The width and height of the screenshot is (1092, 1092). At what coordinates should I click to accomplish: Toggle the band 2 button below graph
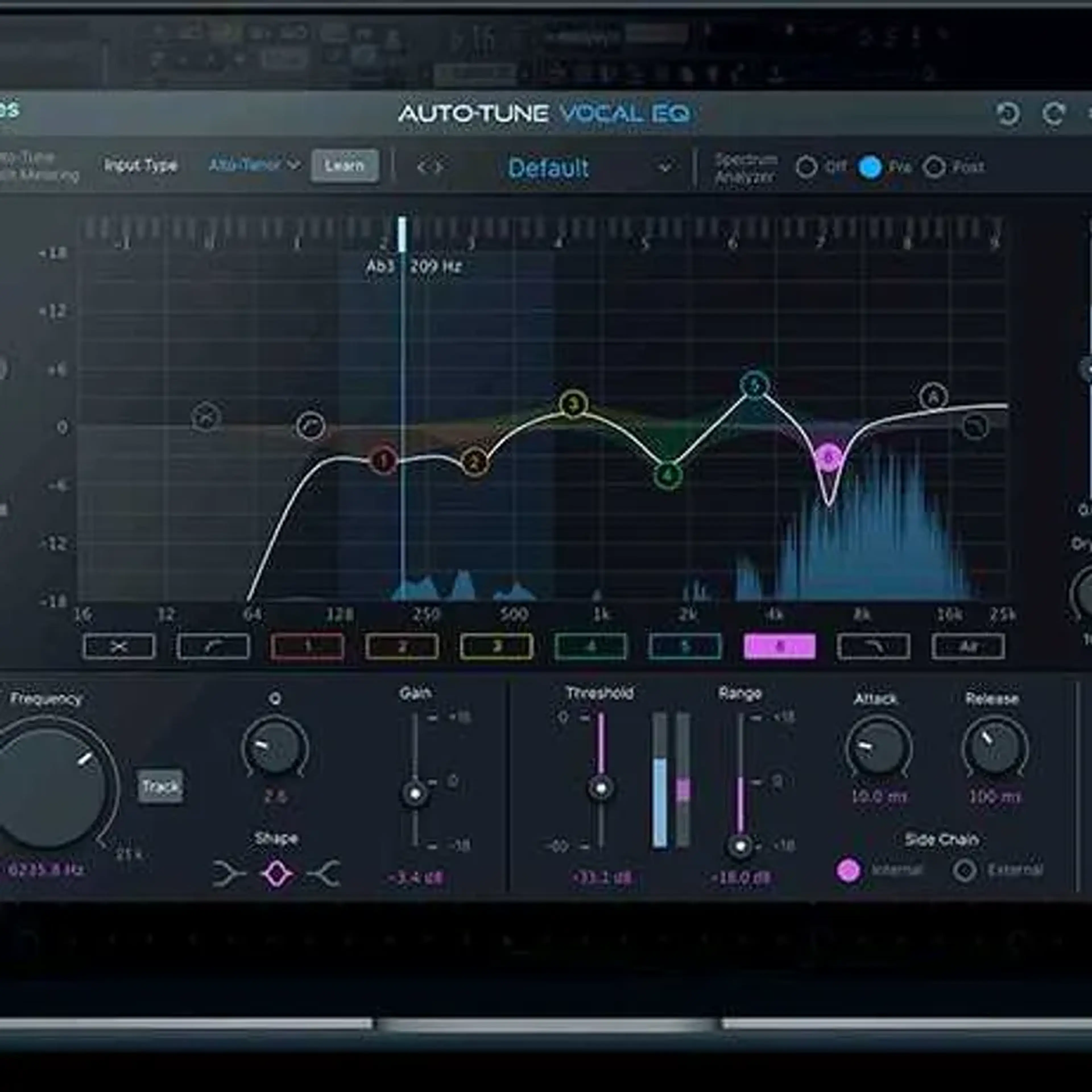pyautogui.click(x=402, y=646)
